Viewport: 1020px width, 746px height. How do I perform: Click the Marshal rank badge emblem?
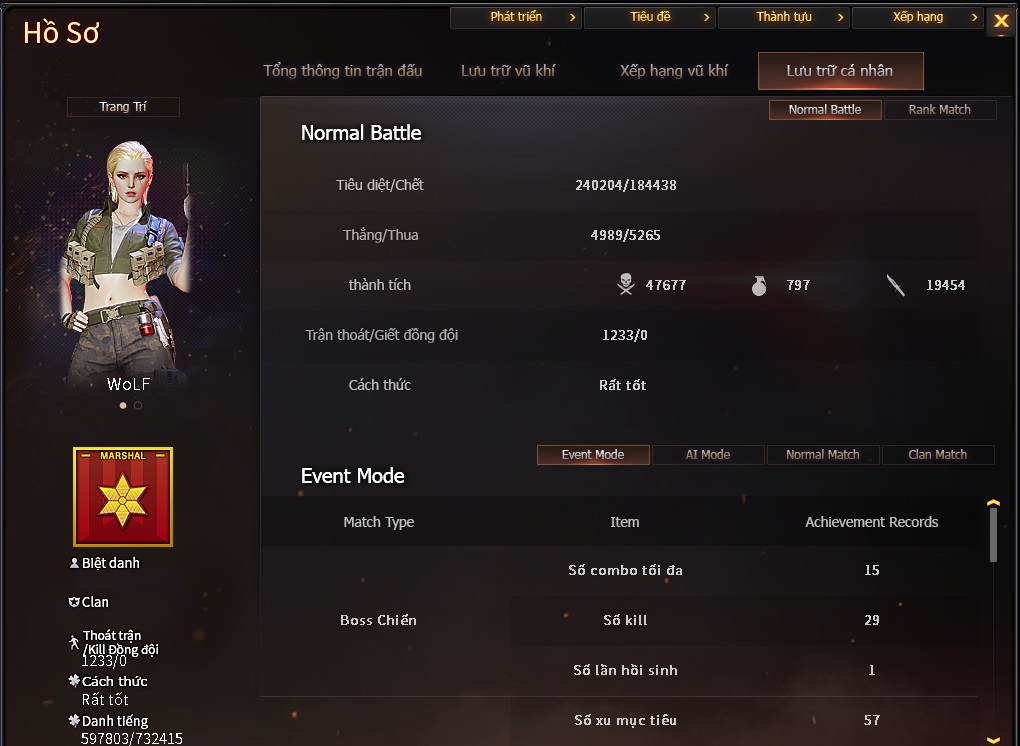click(123, 496)
